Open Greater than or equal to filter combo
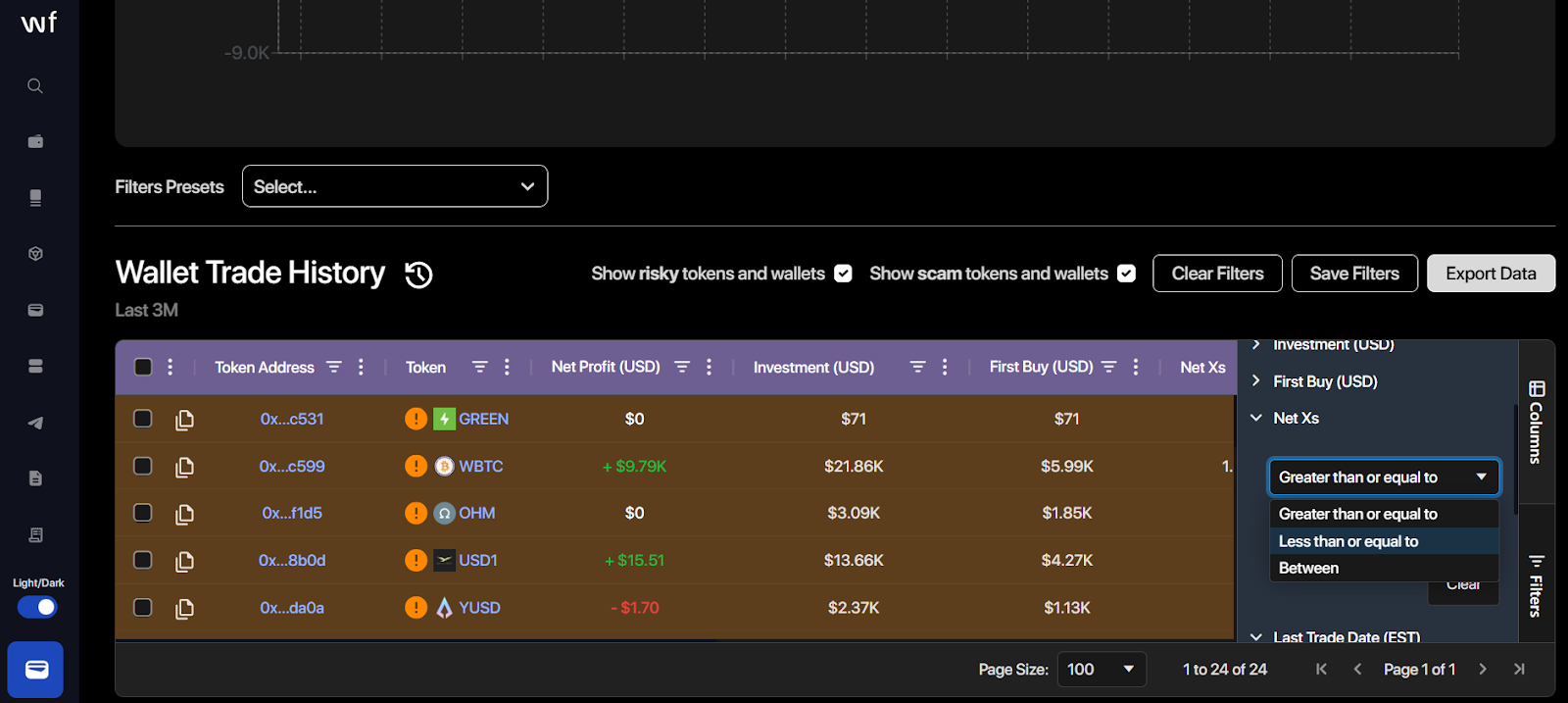The height and width of the screenshot is (703, 1568). tap(1384, 477)
